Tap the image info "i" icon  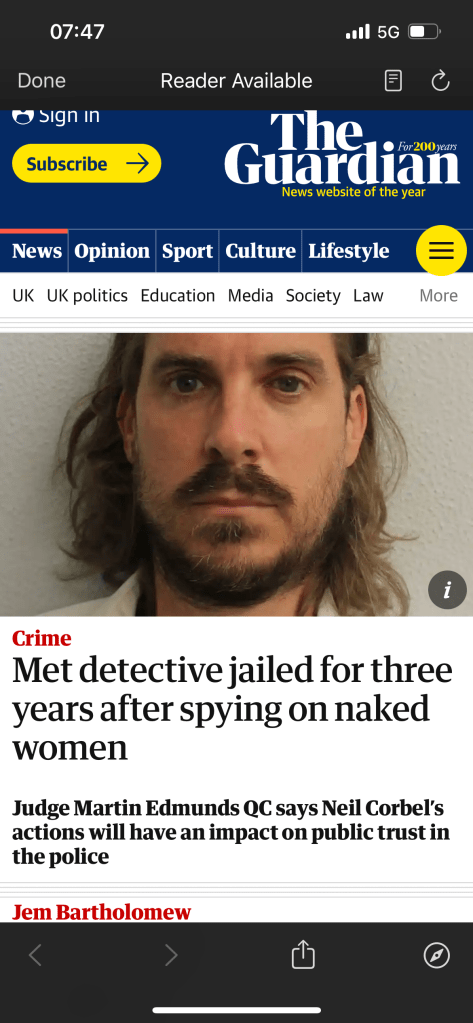(x=447, y=590)
